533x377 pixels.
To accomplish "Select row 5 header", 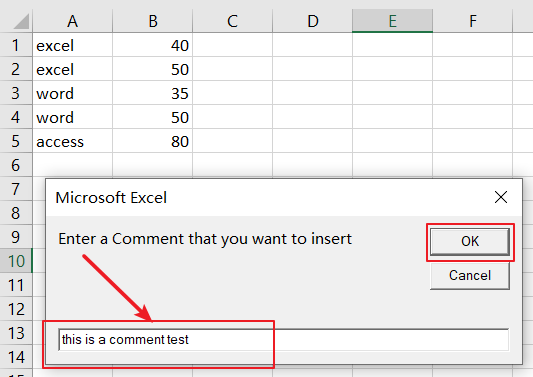I will [x=16, y=141].
